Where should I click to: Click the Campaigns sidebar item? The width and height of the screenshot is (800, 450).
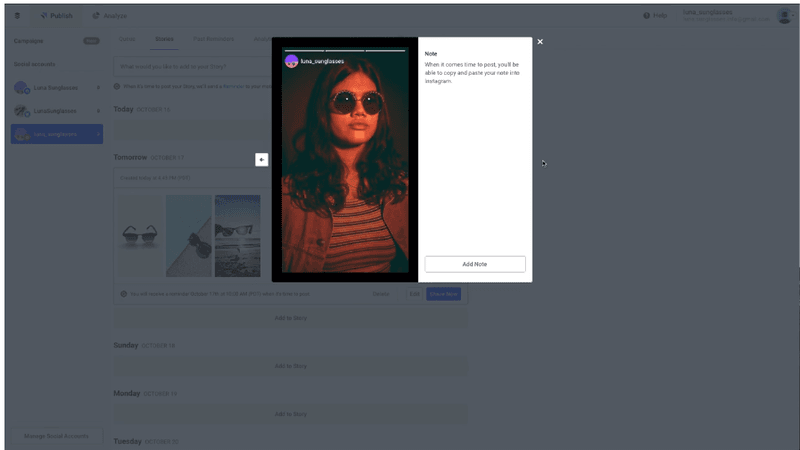point(34,40)
